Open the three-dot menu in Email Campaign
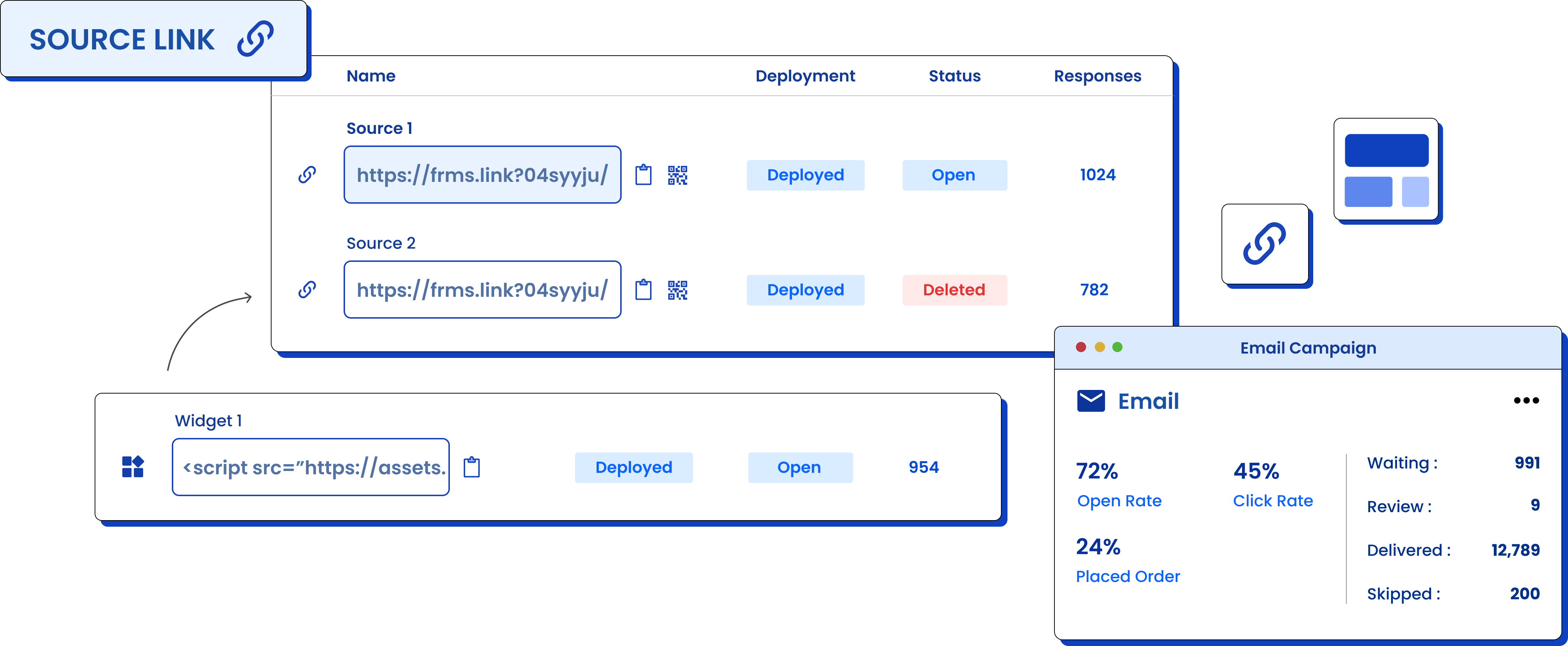The height and width of the screenshot is (646, 1568). click(1526, 400)
